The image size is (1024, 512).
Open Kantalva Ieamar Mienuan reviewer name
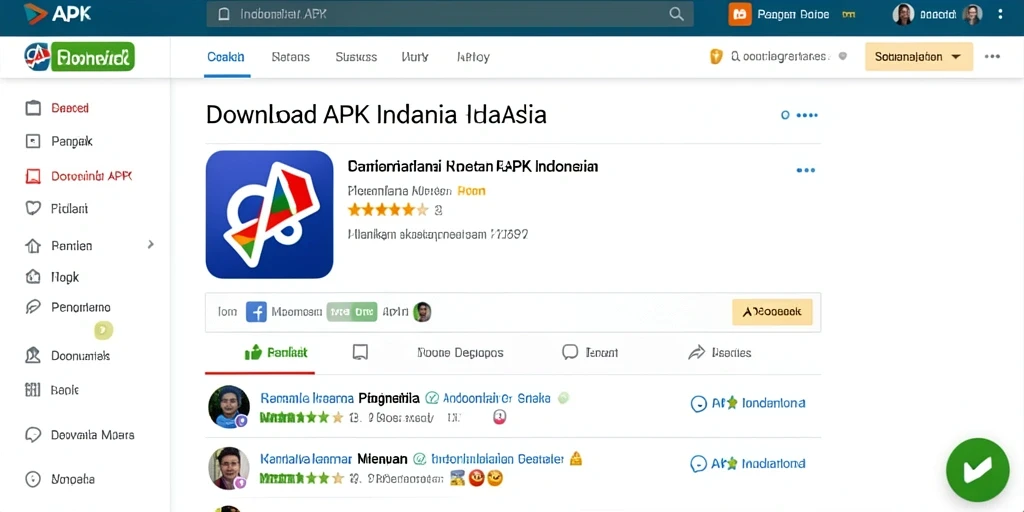(x=334, y=459)
